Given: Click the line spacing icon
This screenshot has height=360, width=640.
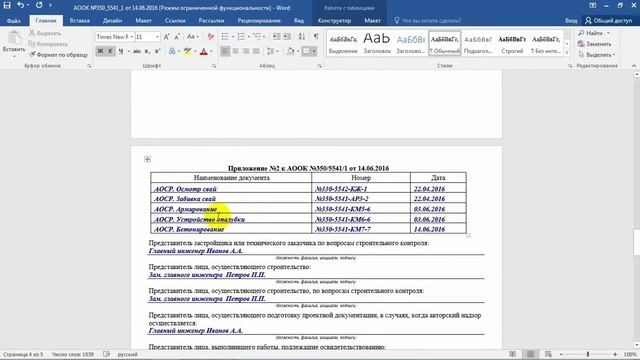Looking at the screenshot, I should tap(270, 51).
